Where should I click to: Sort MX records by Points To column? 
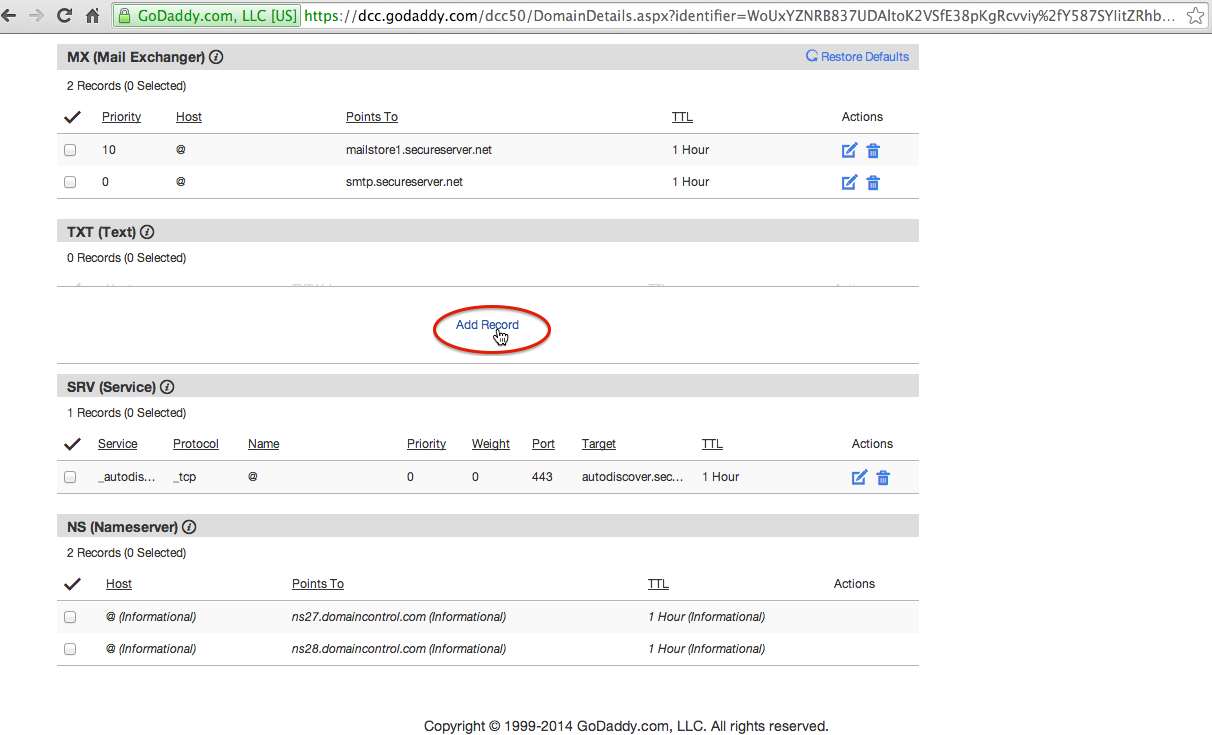point(371,117)
